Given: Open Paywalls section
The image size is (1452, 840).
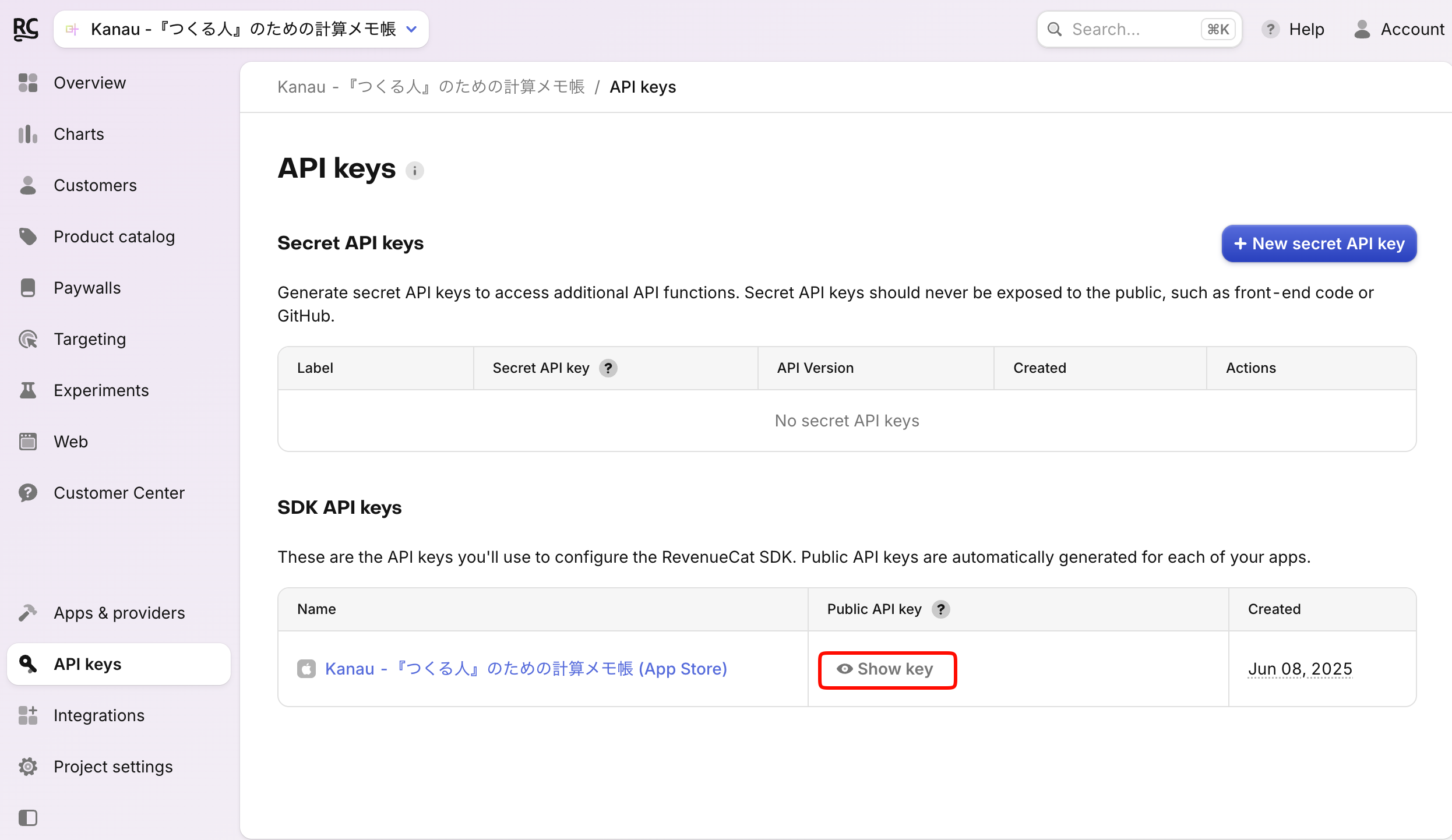Looking at the screenshot, I should coord(87,288).
